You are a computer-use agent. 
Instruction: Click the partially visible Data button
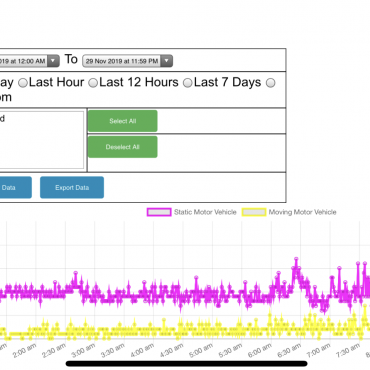tap(16, 187)
